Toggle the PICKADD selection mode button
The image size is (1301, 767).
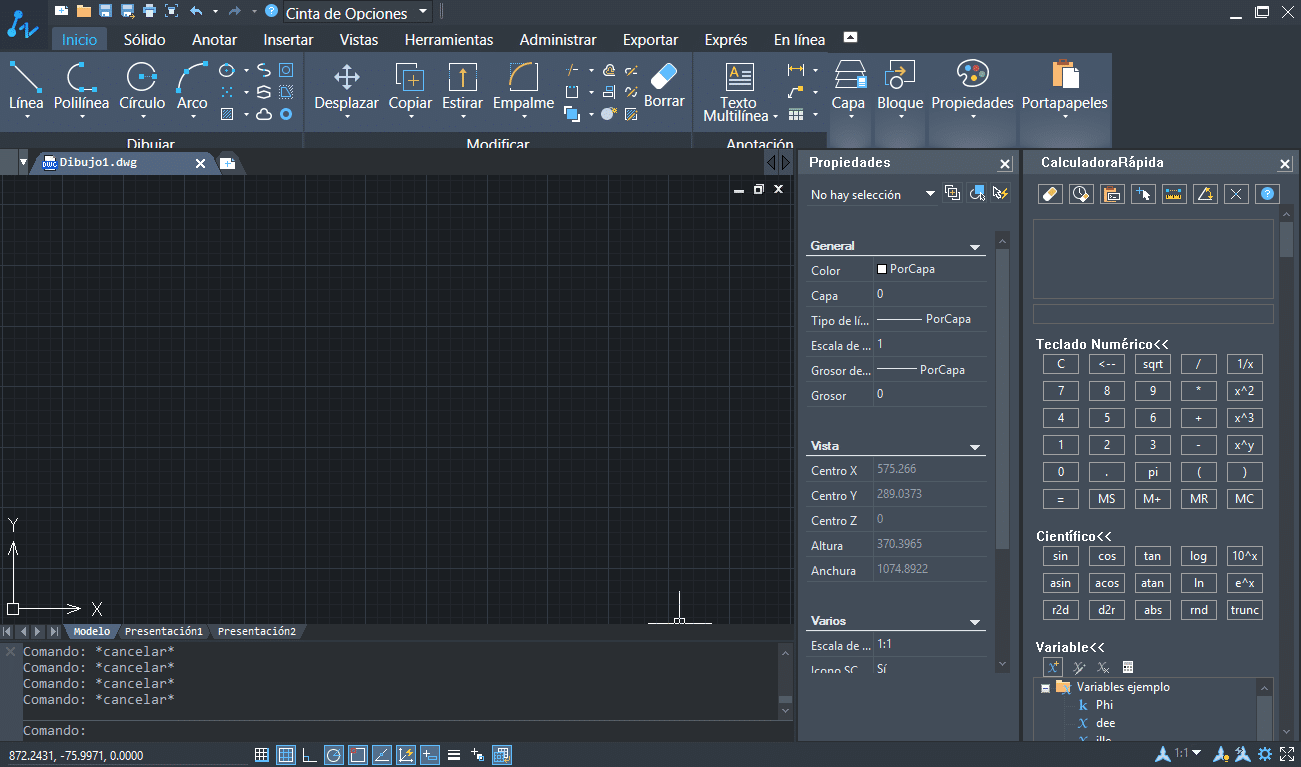(953, 193)
